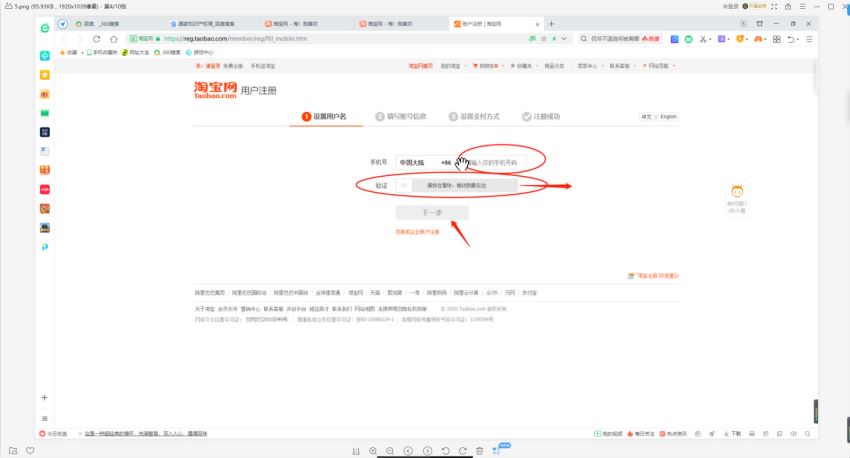The width and height of the screenshot is (850, 458).
Task: Switch page language to English
Action: coord(668,117)
